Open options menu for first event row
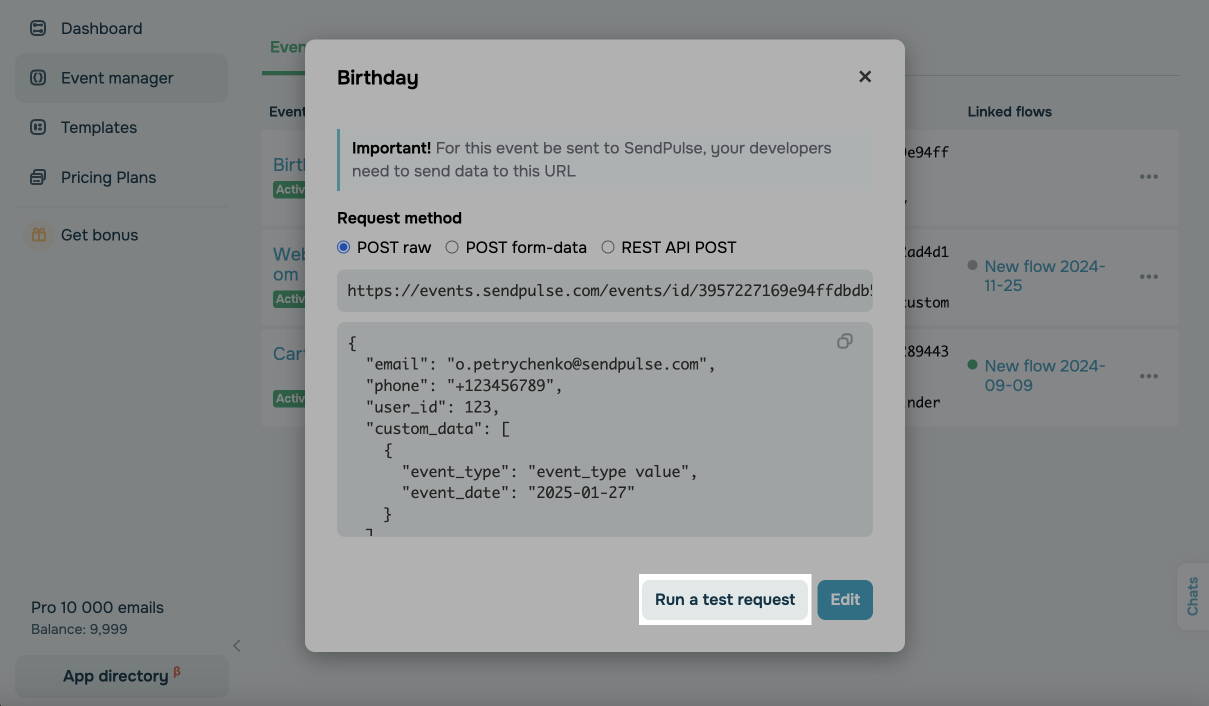Image resolution: width=1209 pixels, height=706 pixels. 1149,177
